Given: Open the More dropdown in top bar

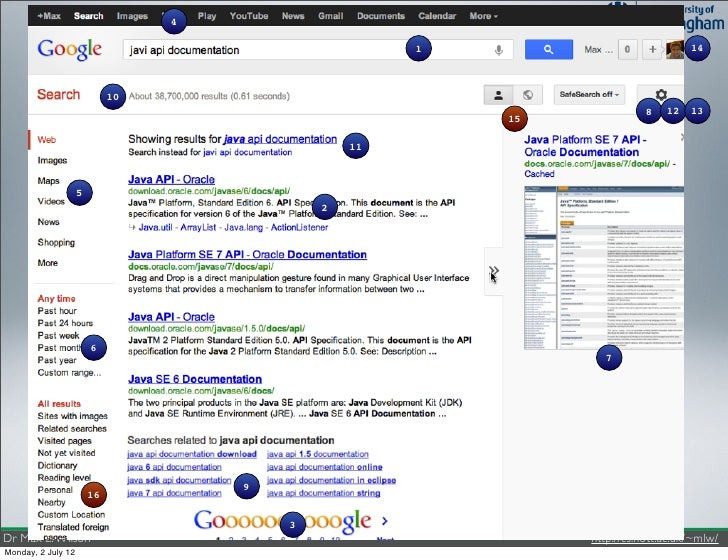Looking at the screenshot, I should click(x=483, y=16).
